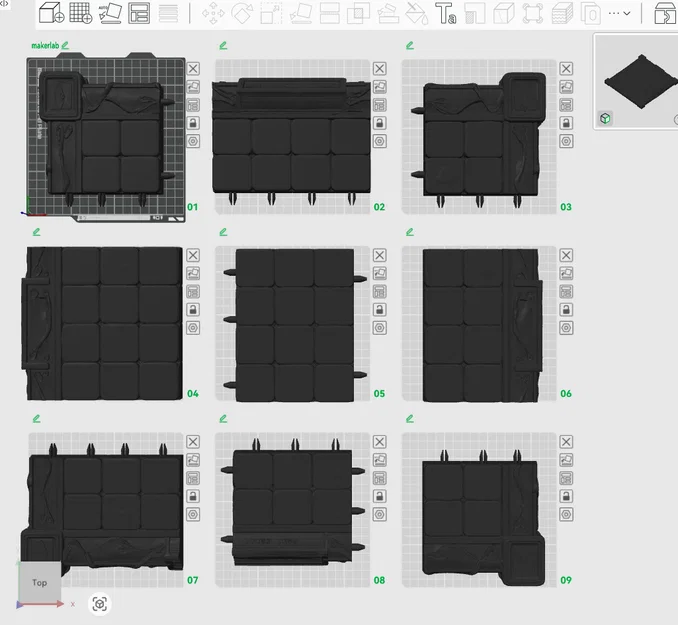Auto orient objects on plate 06
This screenshot has width=678, height=625.
pyautogui.click(x=566, y=273)
